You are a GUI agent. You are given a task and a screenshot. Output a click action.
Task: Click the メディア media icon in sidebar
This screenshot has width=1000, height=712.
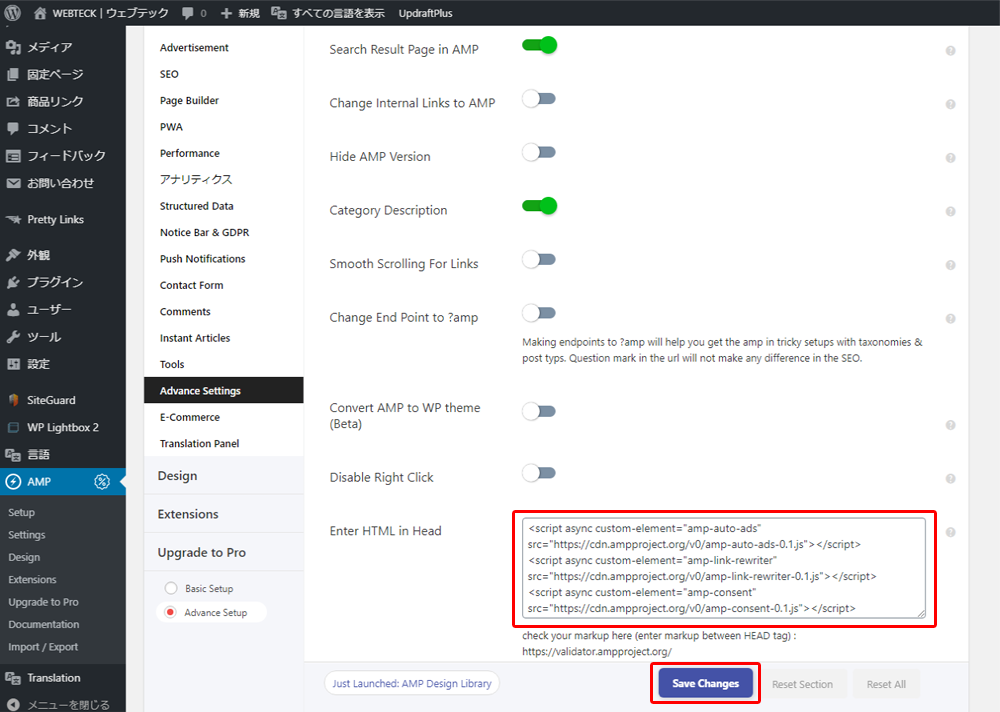13,47
